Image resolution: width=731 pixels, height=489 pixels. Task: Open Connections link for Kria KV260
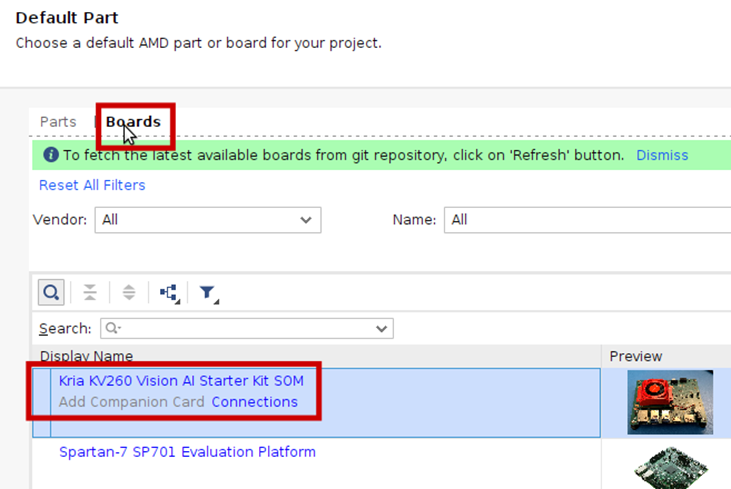click(x=254, y=402)
